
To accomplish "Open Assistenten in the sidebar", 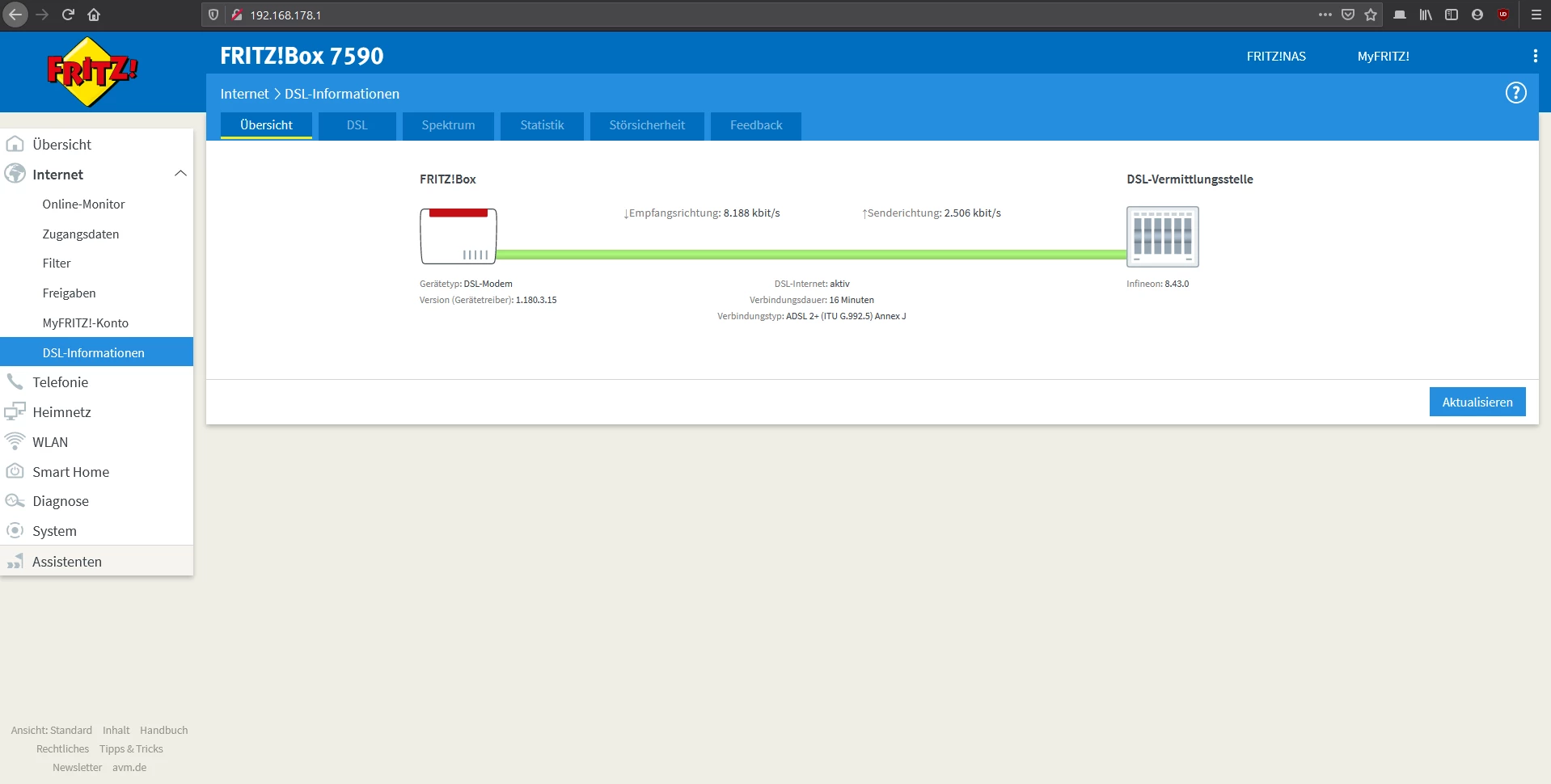I will pyautogui.click(x=97, y=562).
